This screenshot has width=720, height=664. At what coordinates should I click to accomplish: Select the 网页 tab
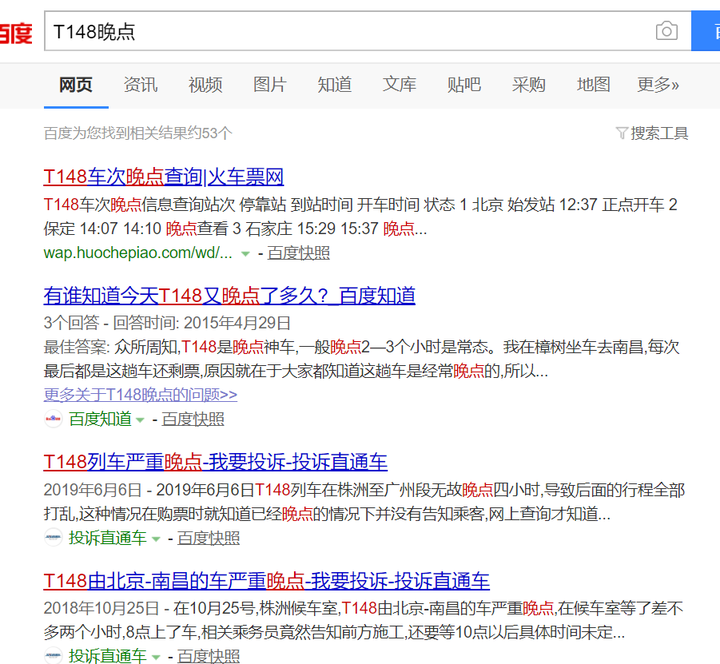coord(76,85)
